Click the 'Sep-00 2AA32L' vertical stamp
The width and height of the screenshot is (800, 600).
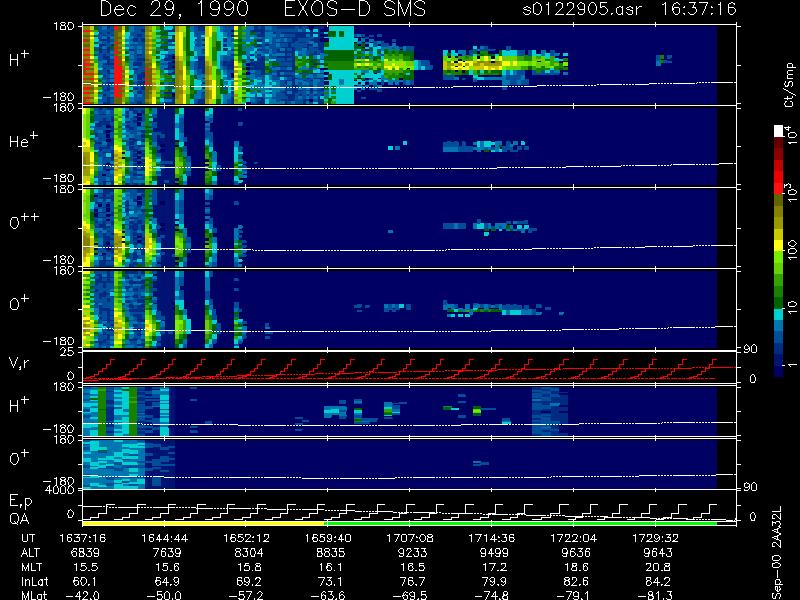778,552
